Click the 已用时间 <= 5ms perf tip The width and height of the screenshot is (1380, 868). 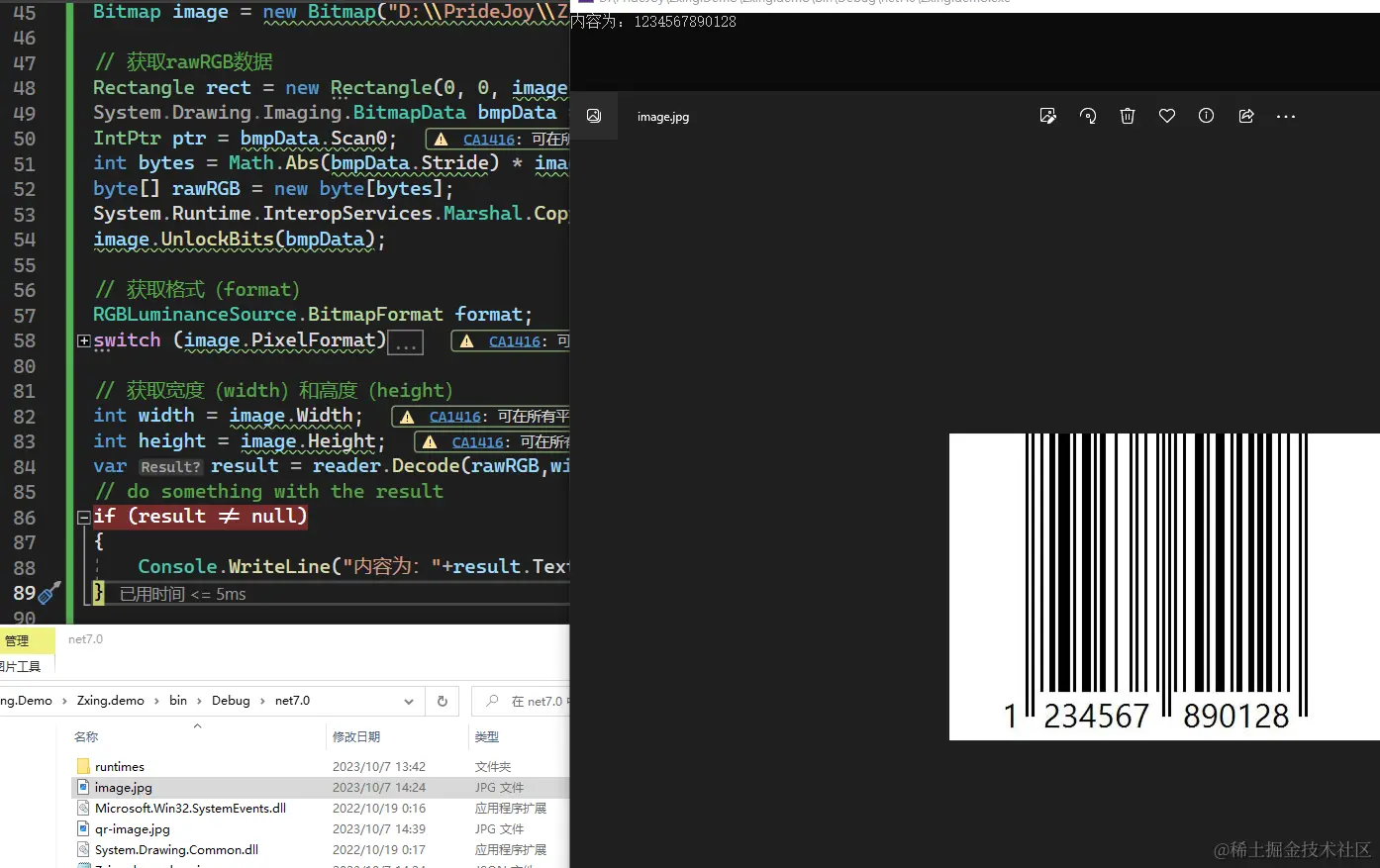tap(182, 595)
